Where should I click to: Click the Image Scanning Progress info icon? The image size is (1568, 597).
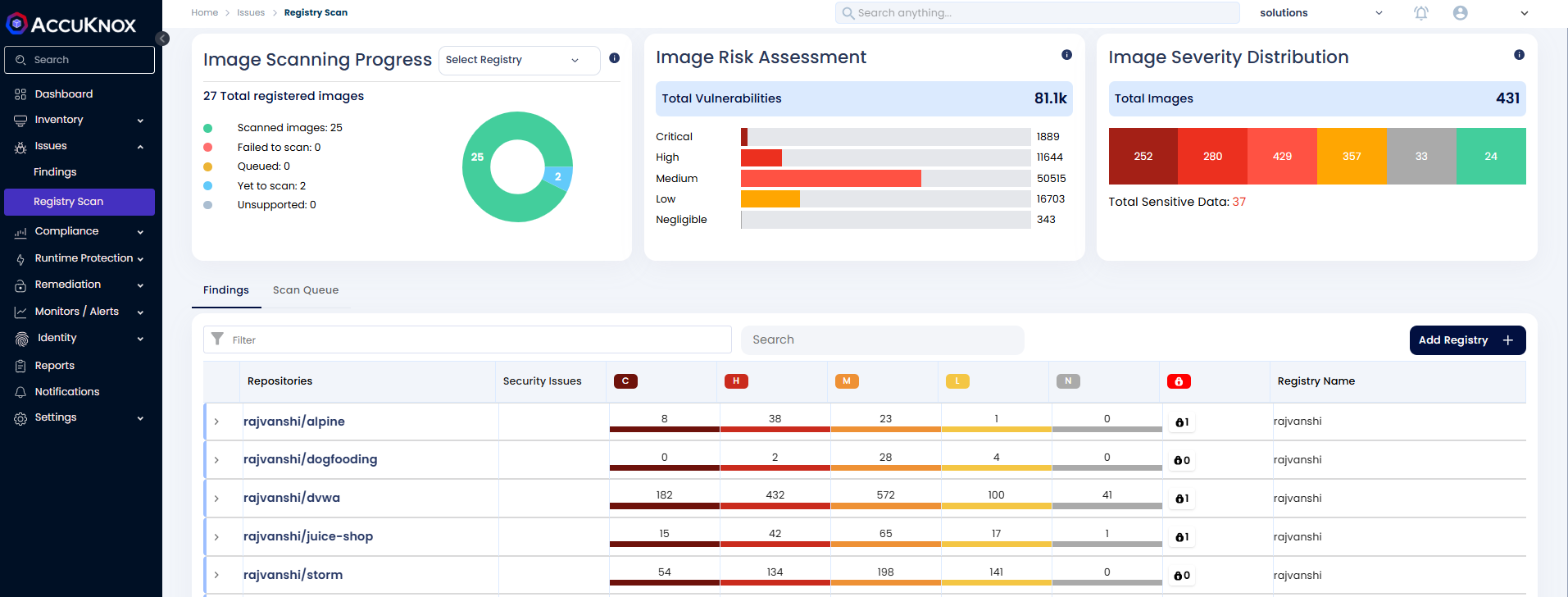614,58
